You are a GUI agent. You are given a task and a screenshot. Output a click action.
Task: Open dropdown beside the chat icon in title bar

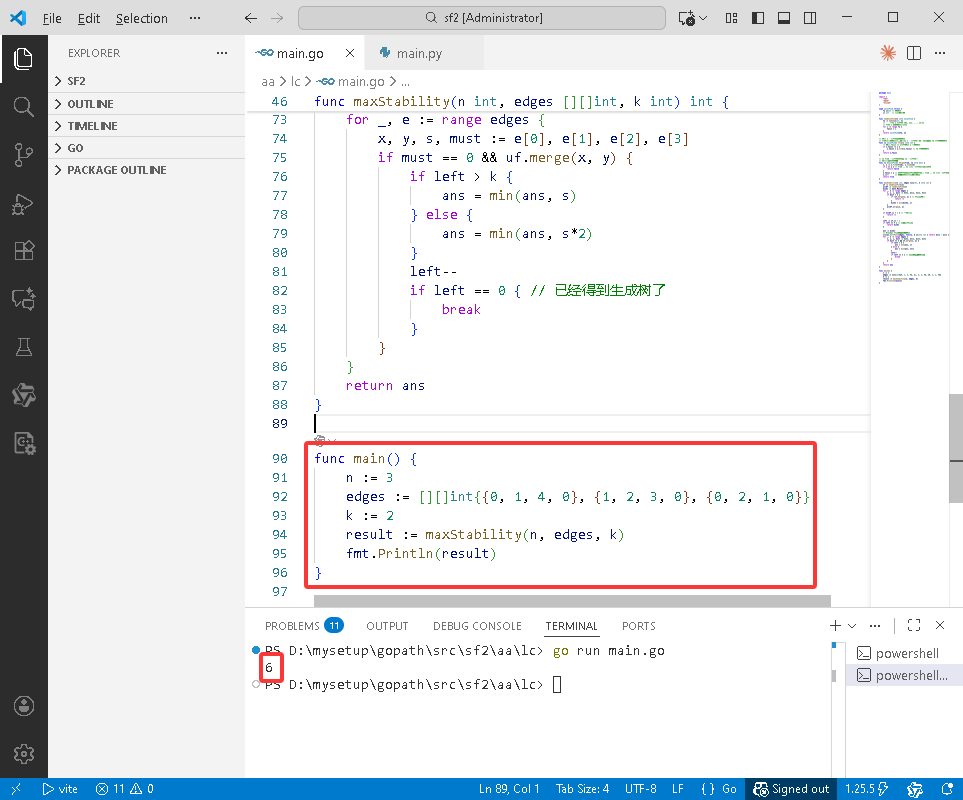[x=703, y=18]
